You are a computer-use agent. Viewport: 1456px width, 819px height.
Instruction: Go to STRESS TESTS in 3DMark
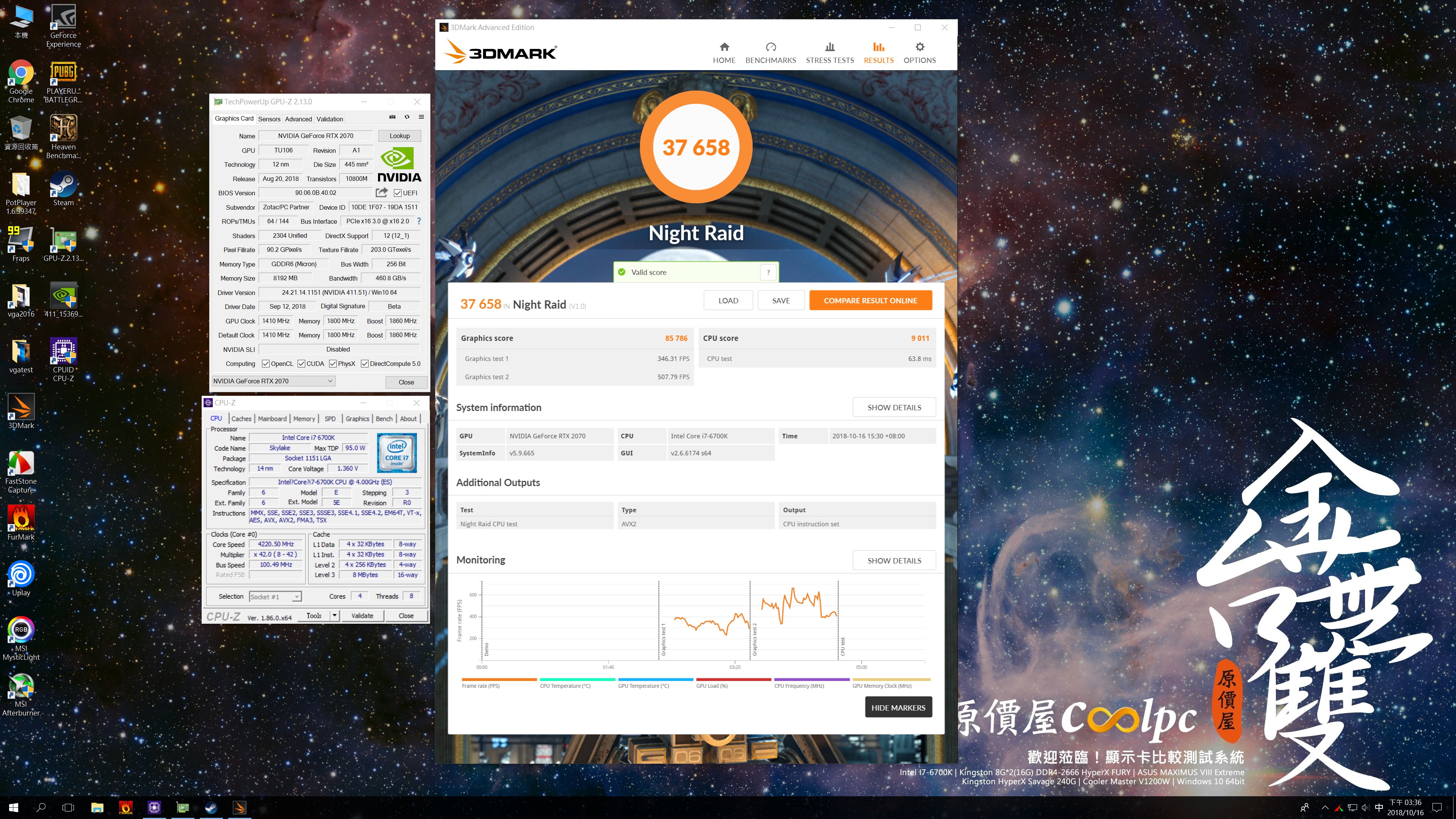click(829, 53)
